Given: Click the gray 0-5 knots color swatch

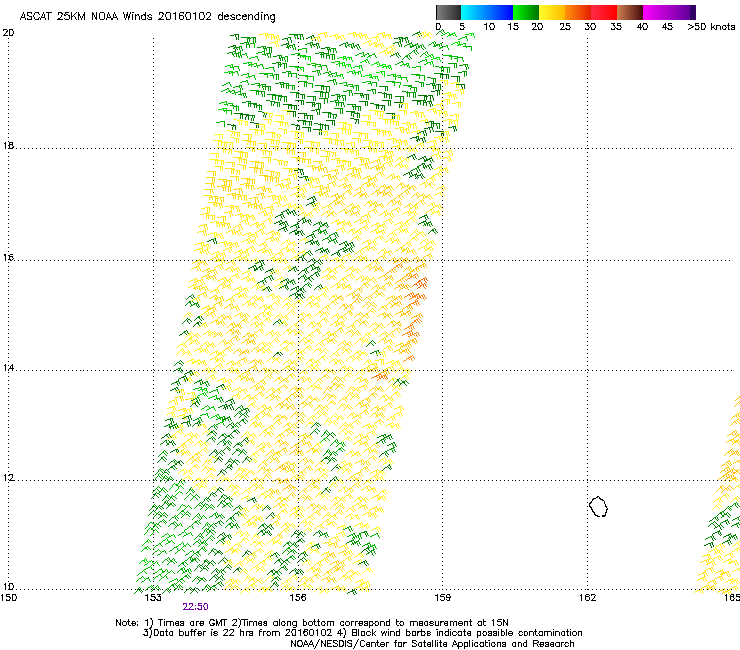Looking at the screenshot, I should click(x=448, y=12).
